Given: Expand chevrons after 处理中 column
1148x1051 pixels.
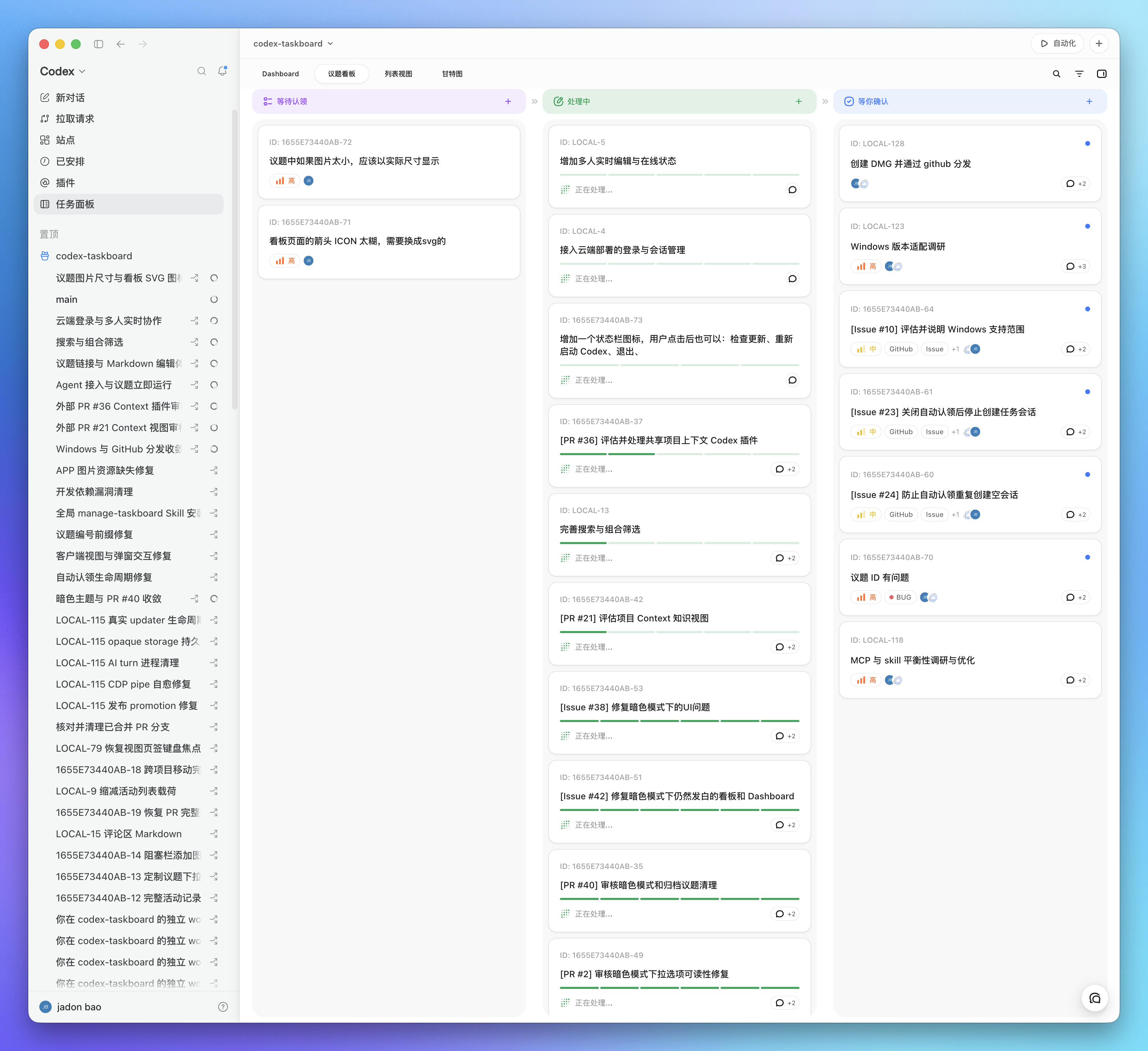Looking at the screenshot, I should [x=825, y=101].
